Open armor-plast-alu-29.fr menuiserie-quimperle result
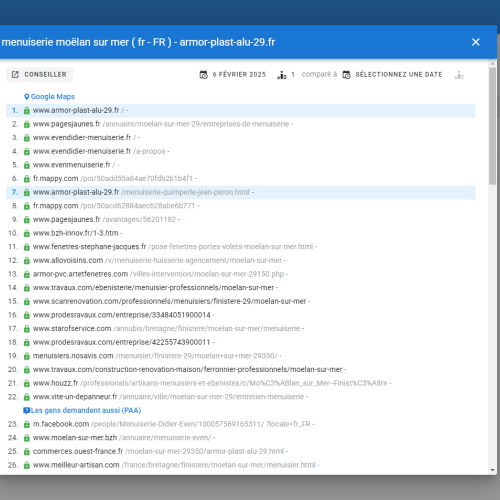 143,192
